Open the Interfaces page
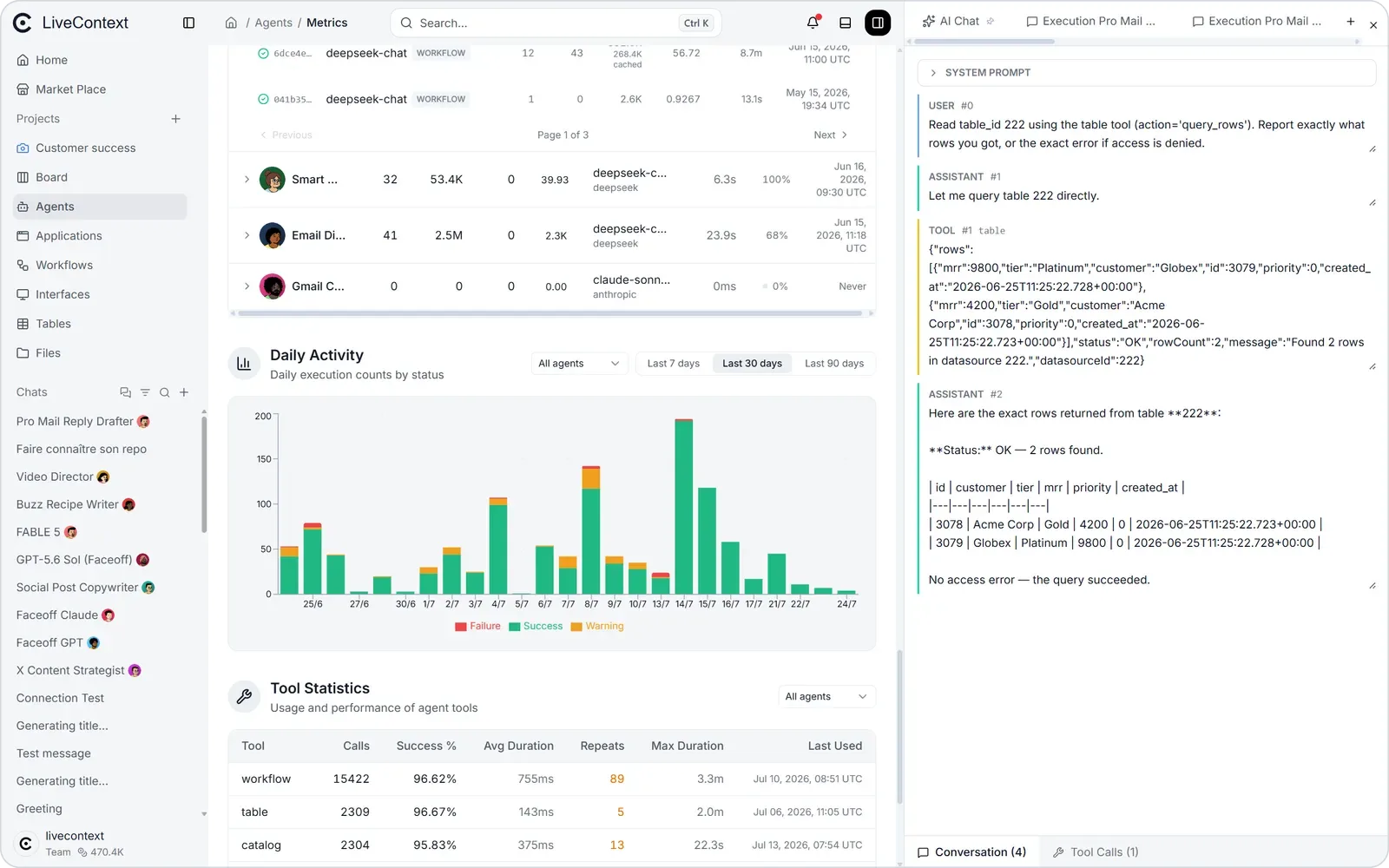Screen dimensions: 1389x868 coord(100,294)
